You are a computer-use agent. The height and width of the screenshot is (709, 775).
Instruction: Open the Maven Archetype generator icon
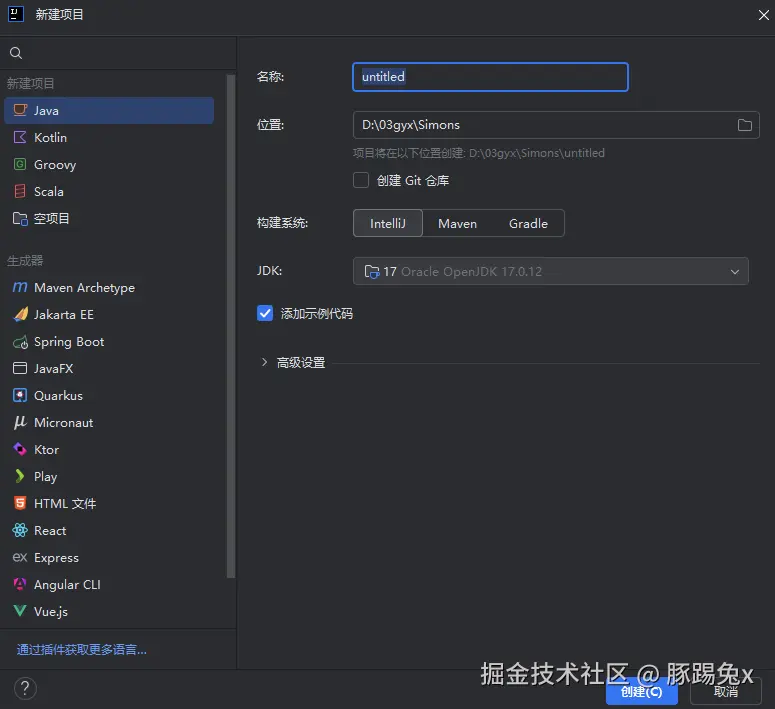(x=20, y=287)
